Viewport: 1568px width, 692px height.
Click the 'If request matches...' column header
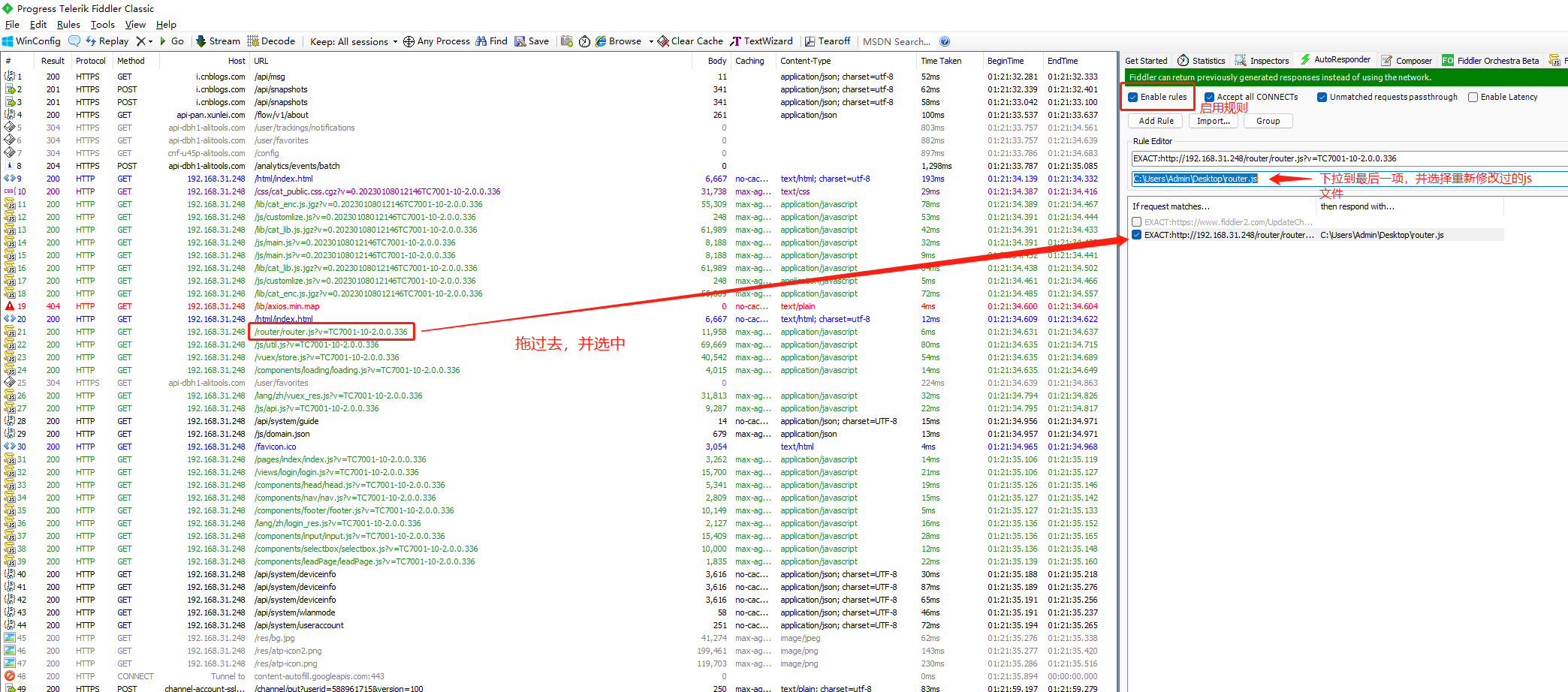click(x=1223, y=206)
